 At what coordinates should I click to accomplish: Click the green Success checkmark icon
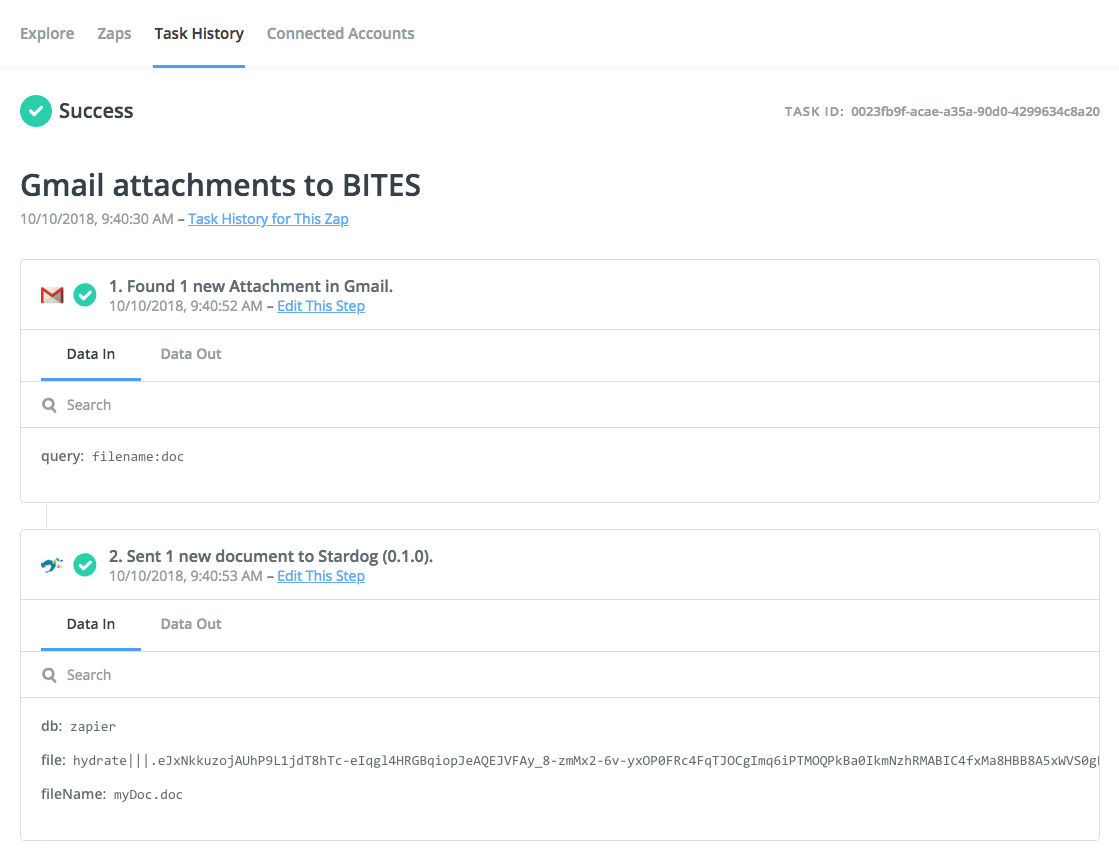tap(36, 111)
